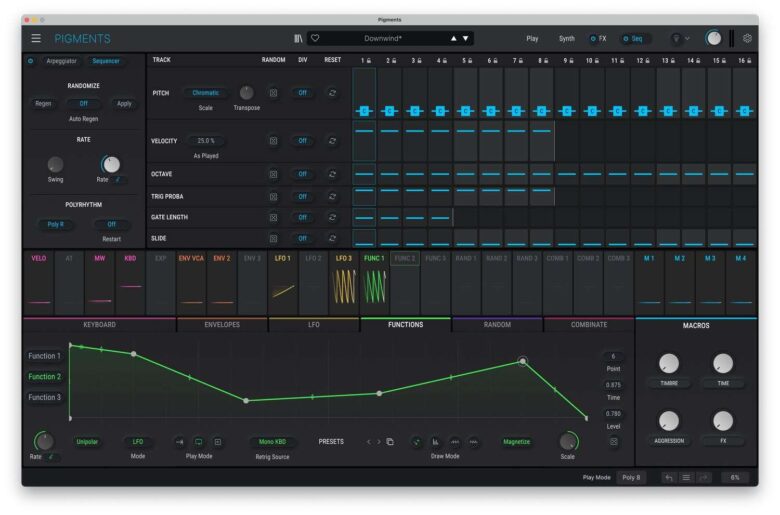Switch to the Envelopes tab
This screenshot has width=780, height=515.
222,324
